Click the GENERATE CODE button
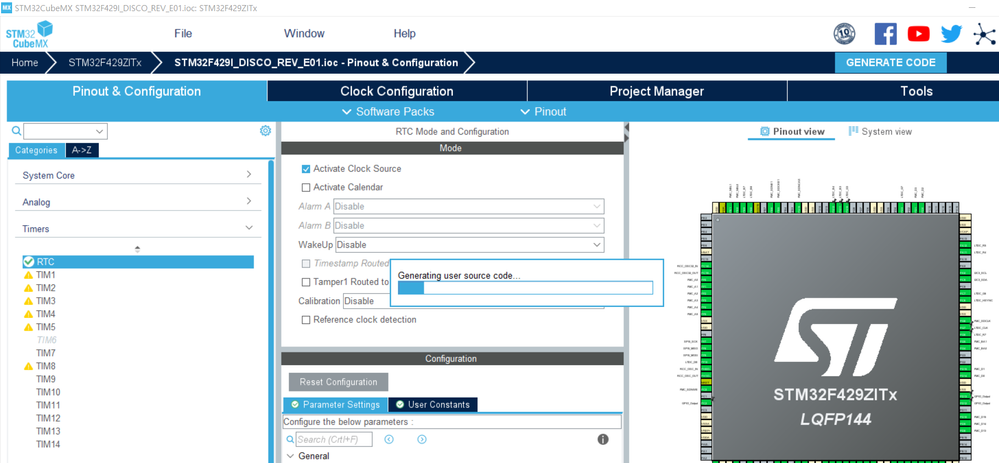Screen dimensions: 999x463 pyautogui.click(x=891, y=63)
